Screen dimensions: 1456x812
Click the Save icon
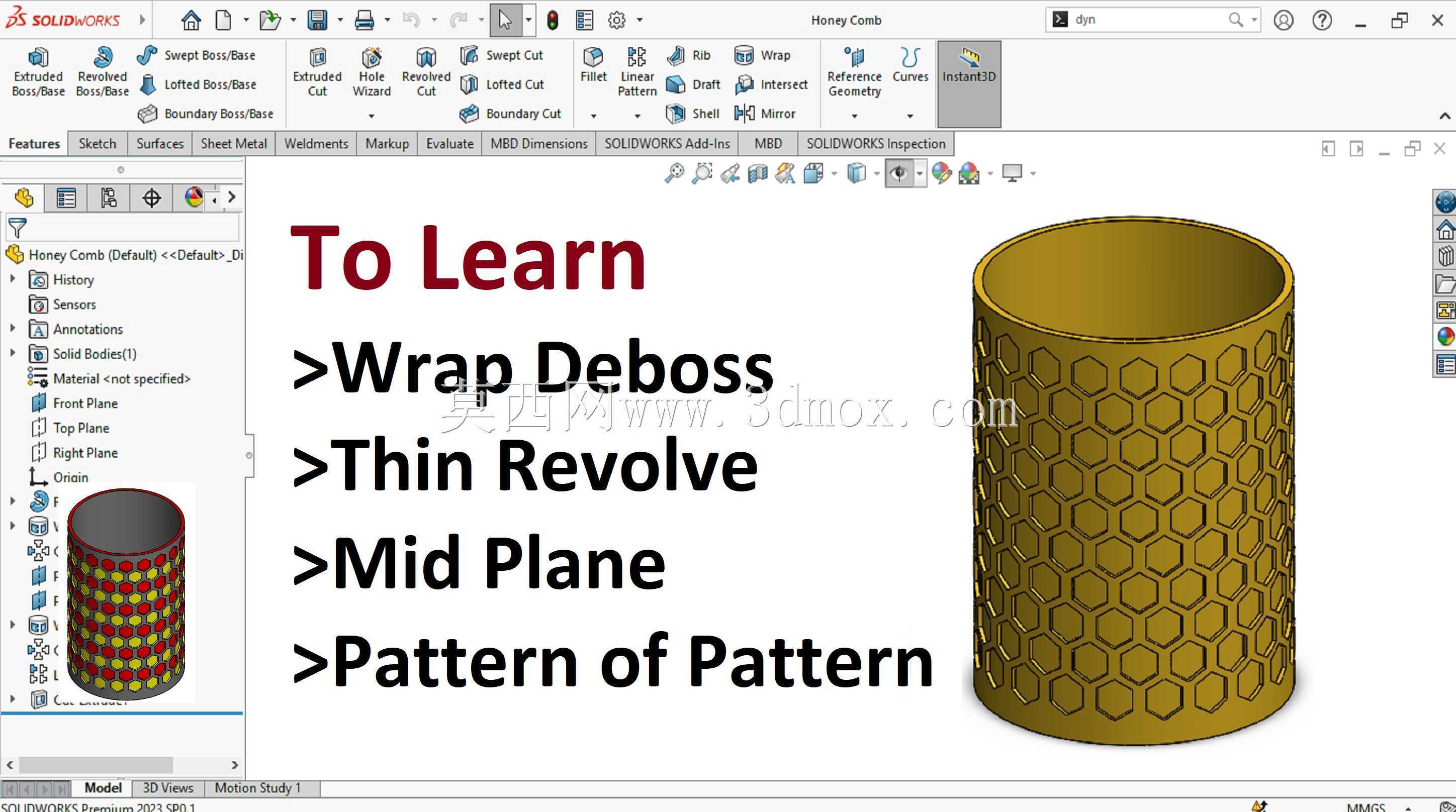click(x=318, y=20)
